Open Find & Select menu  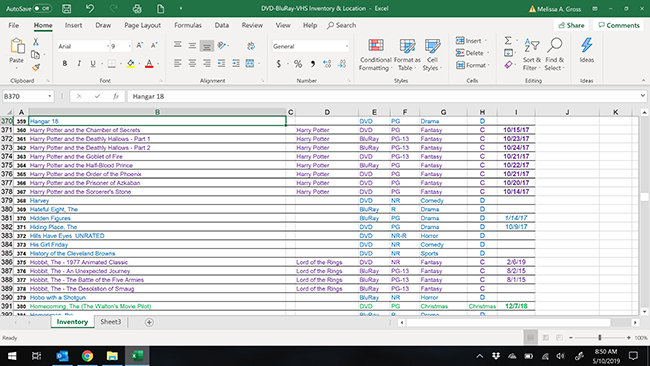tap(554, 55)
